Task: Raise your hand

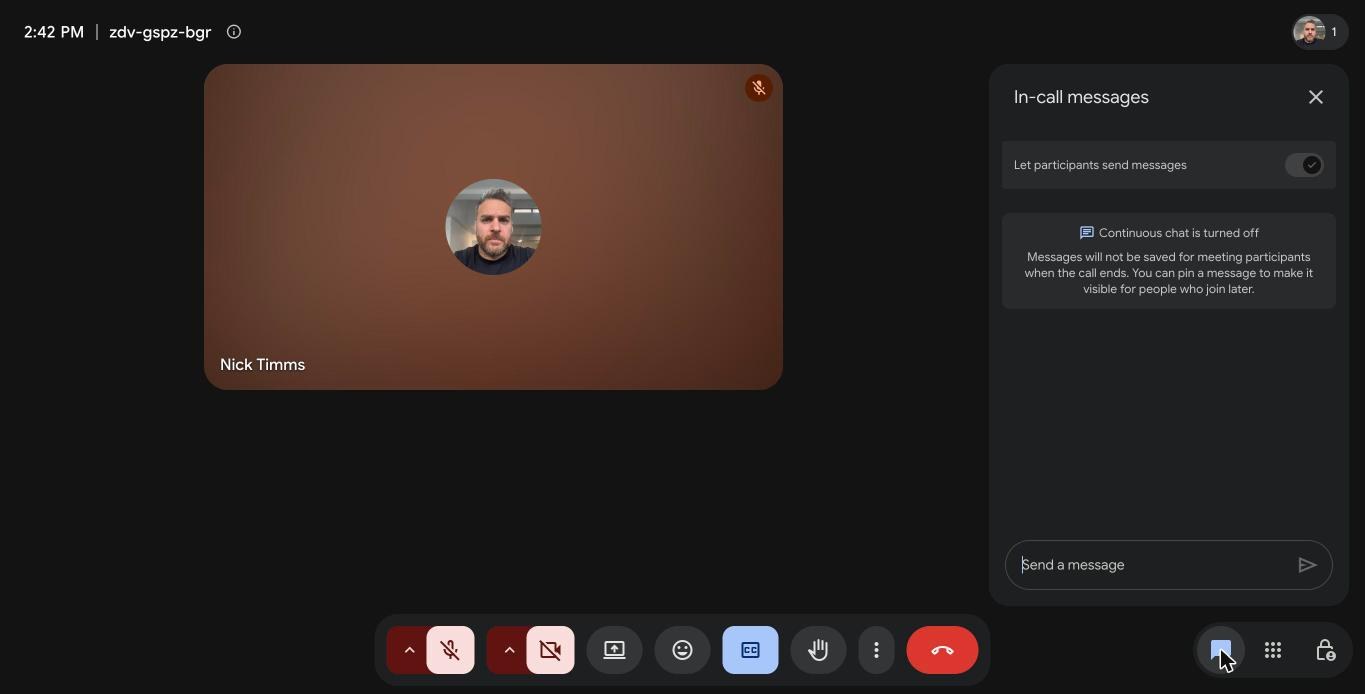Action: point(818,650)
